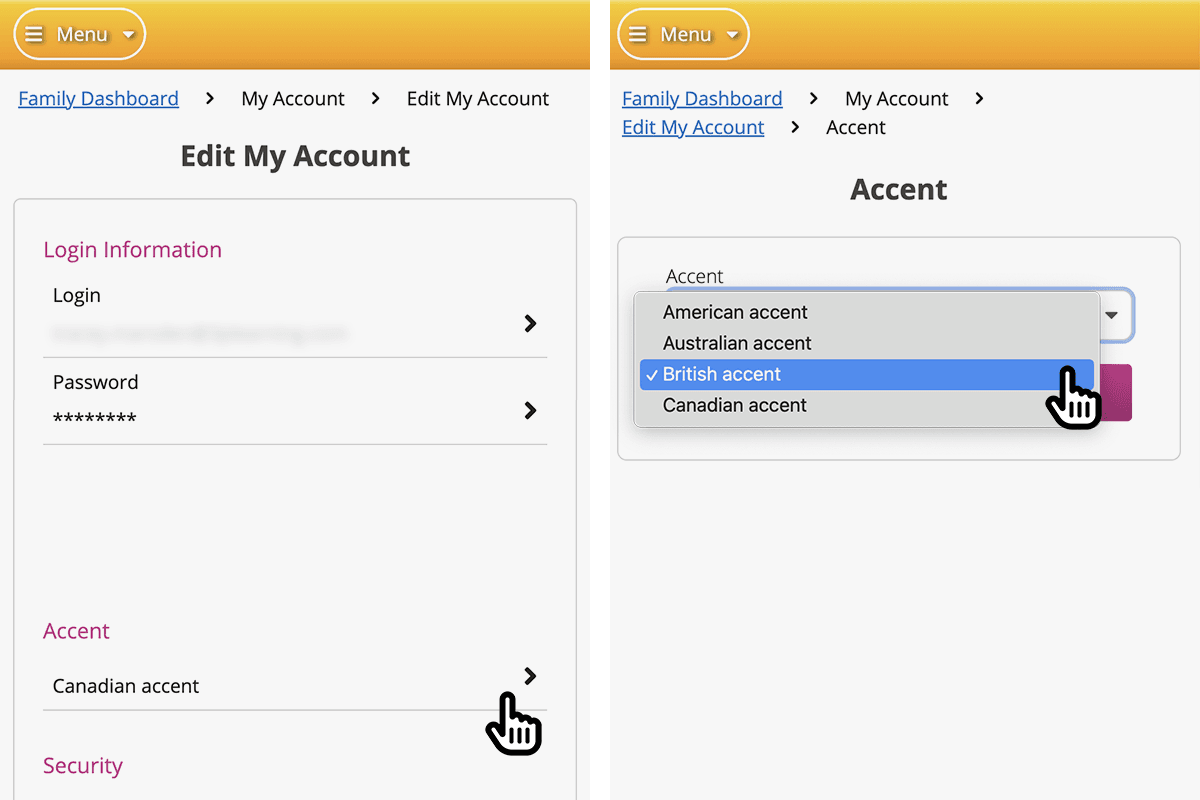Click the arrow icon beside the Login field
Image resolution: width=1200 pixels, height=800 pixels.
coord(530,323)
